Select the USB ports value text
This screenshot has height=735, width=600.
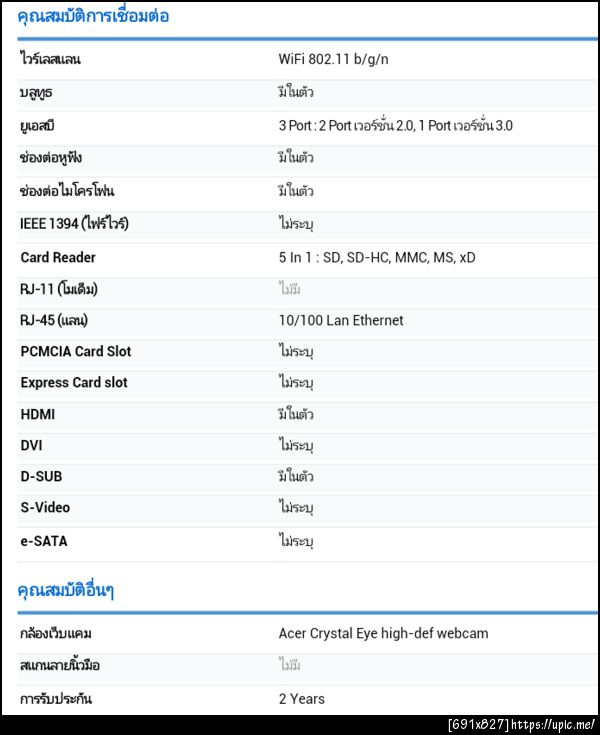[395, 126]
